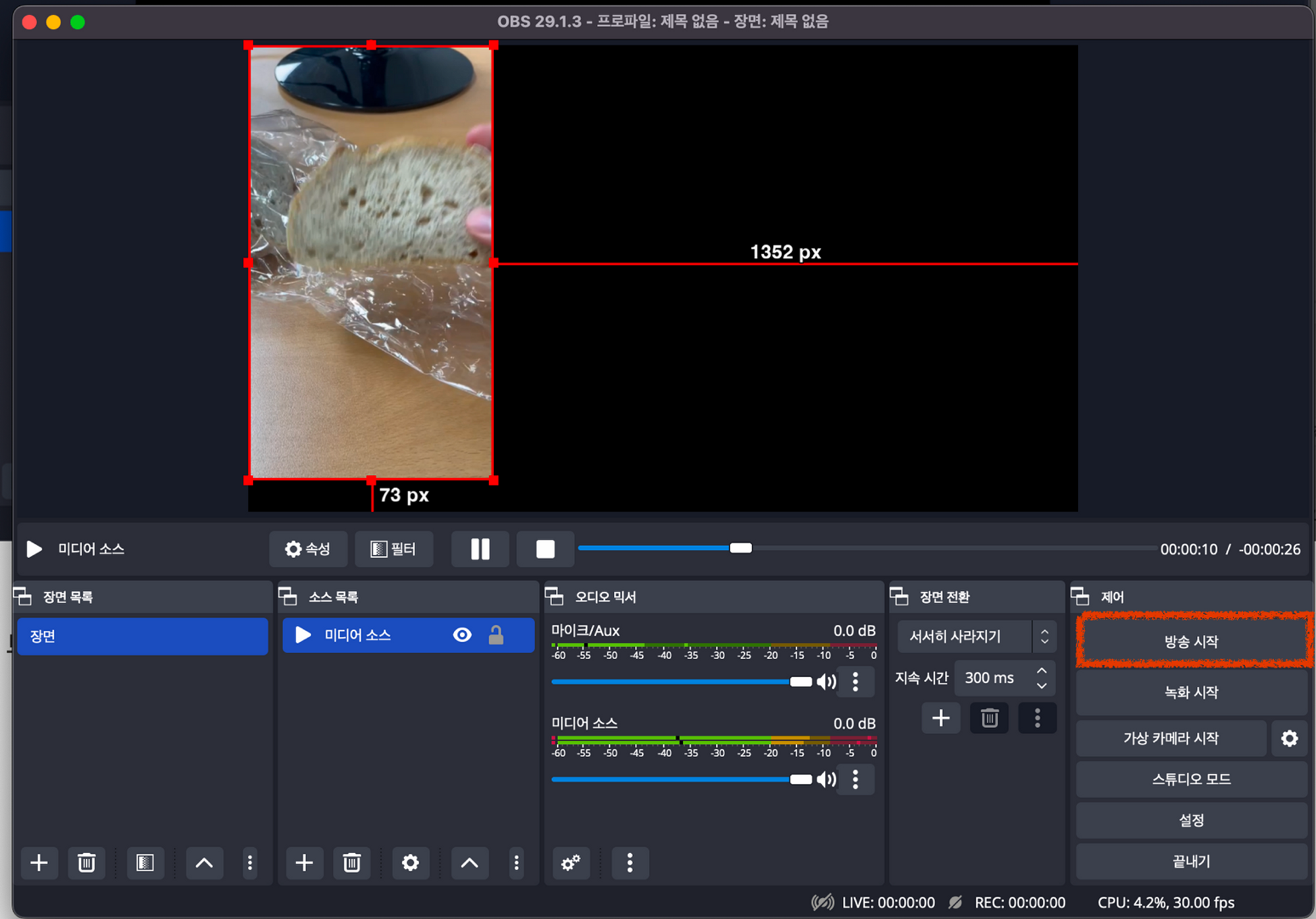1316x919 pixels.
Task: Increase transition duration with up arrow
Action: (x=1042, y=670)
